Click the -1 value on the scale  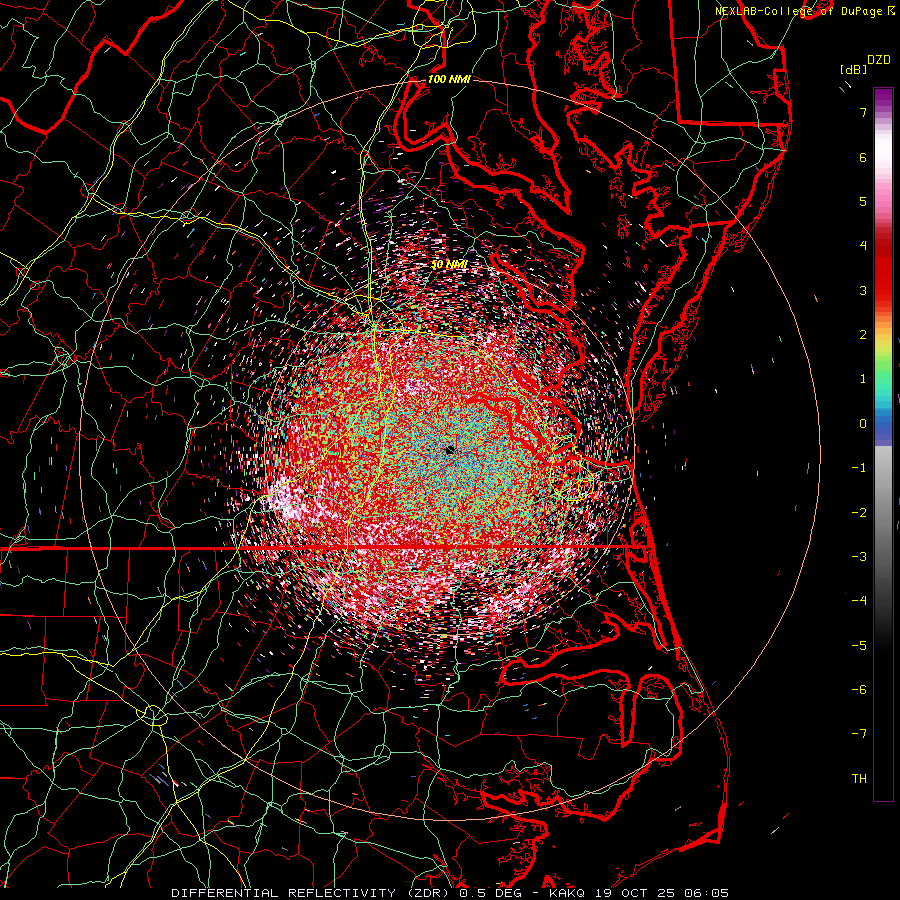859,468
